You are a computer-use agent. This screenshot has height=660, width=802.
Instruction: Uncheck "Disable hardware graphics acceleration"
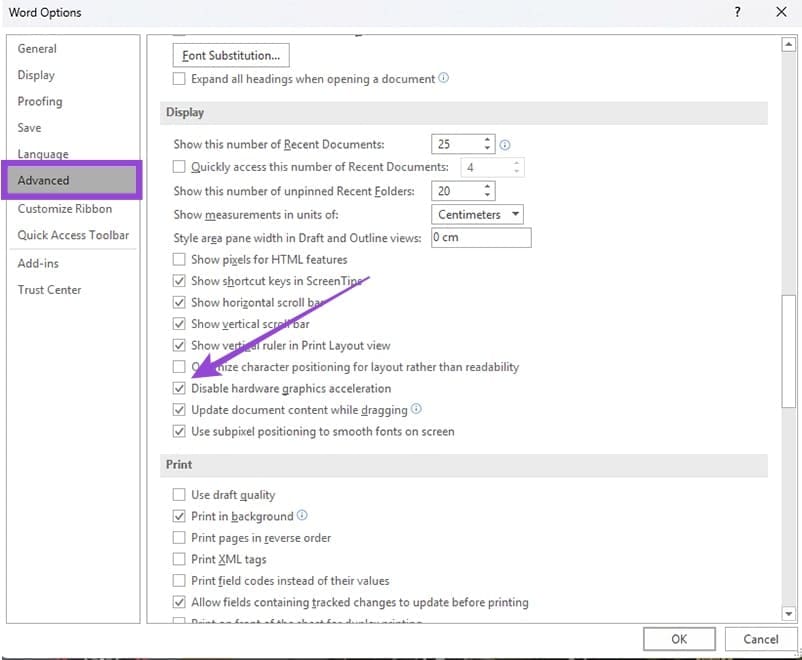point(179,388)
